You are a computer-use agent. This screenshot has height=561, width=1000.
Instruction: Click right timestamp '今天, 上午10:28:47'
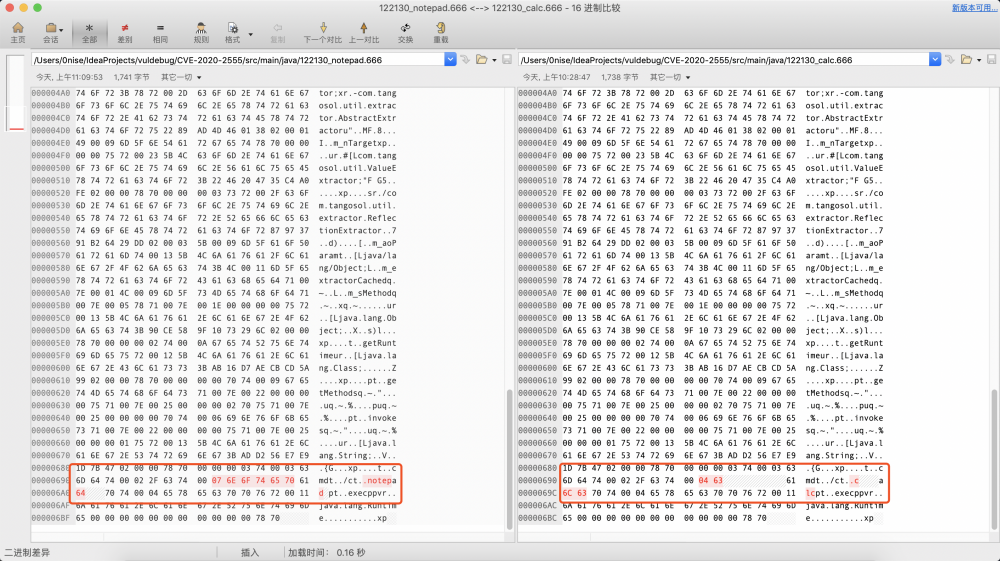tap(556, 77)
